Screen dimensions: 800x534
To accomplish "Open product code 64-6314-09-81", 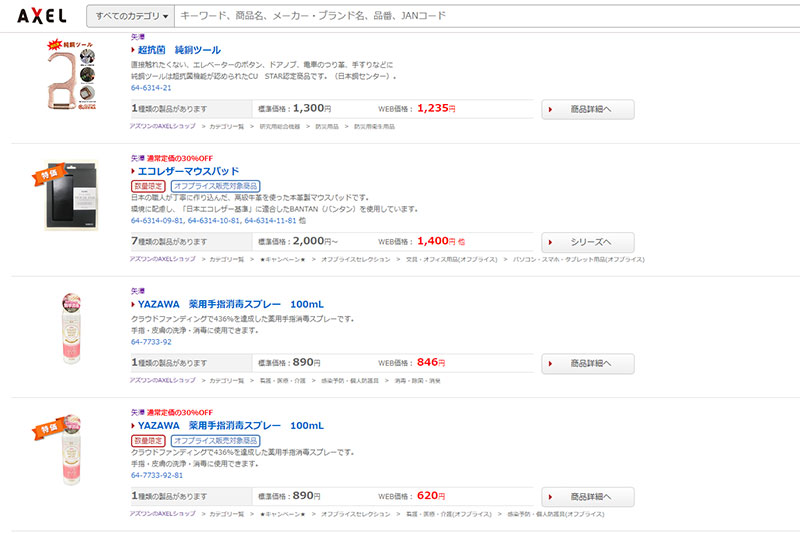I will [x=157, y=221].
